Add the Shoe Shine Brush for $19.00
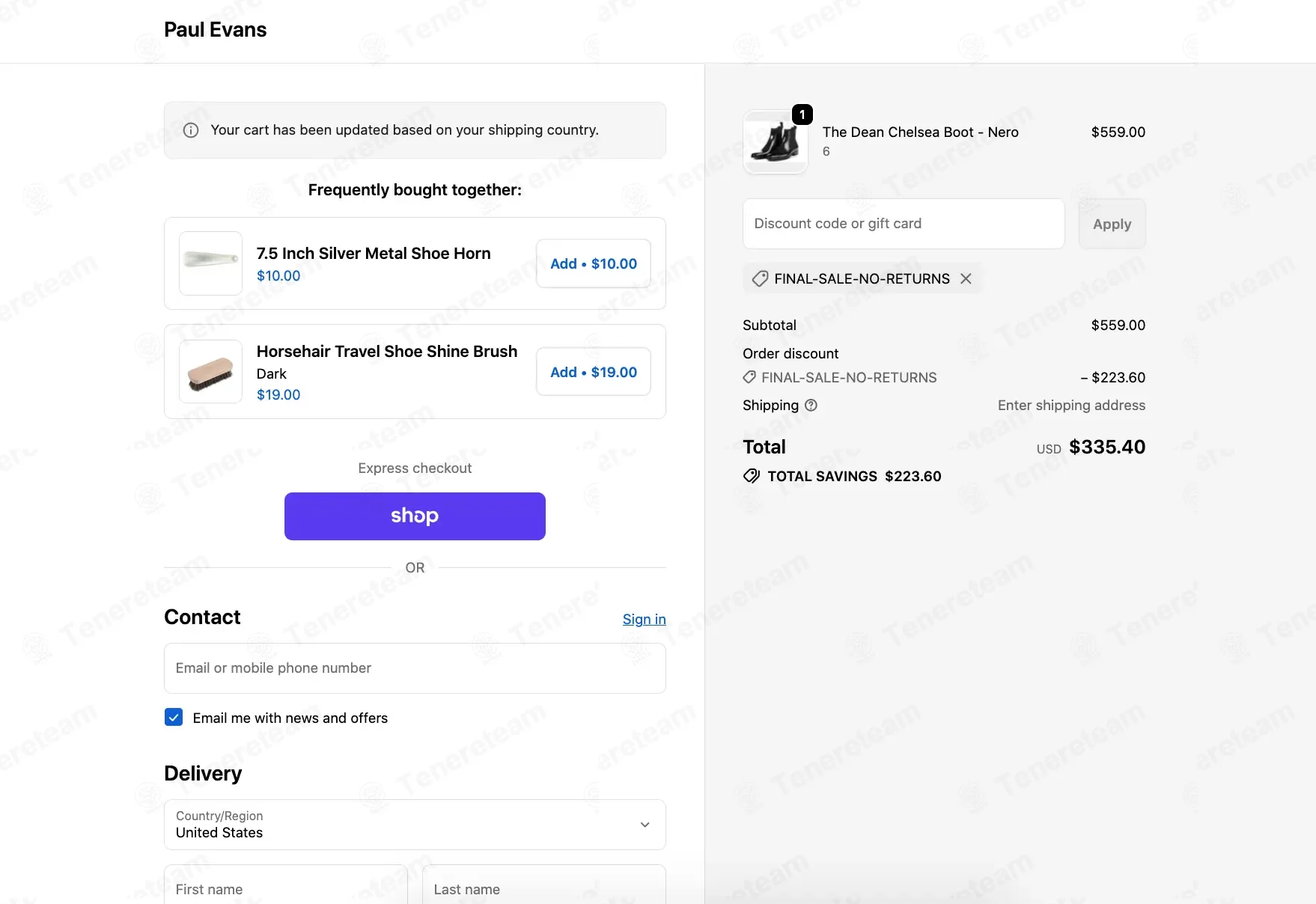This screenshot has width=1316, height=904. pos(593,372)
